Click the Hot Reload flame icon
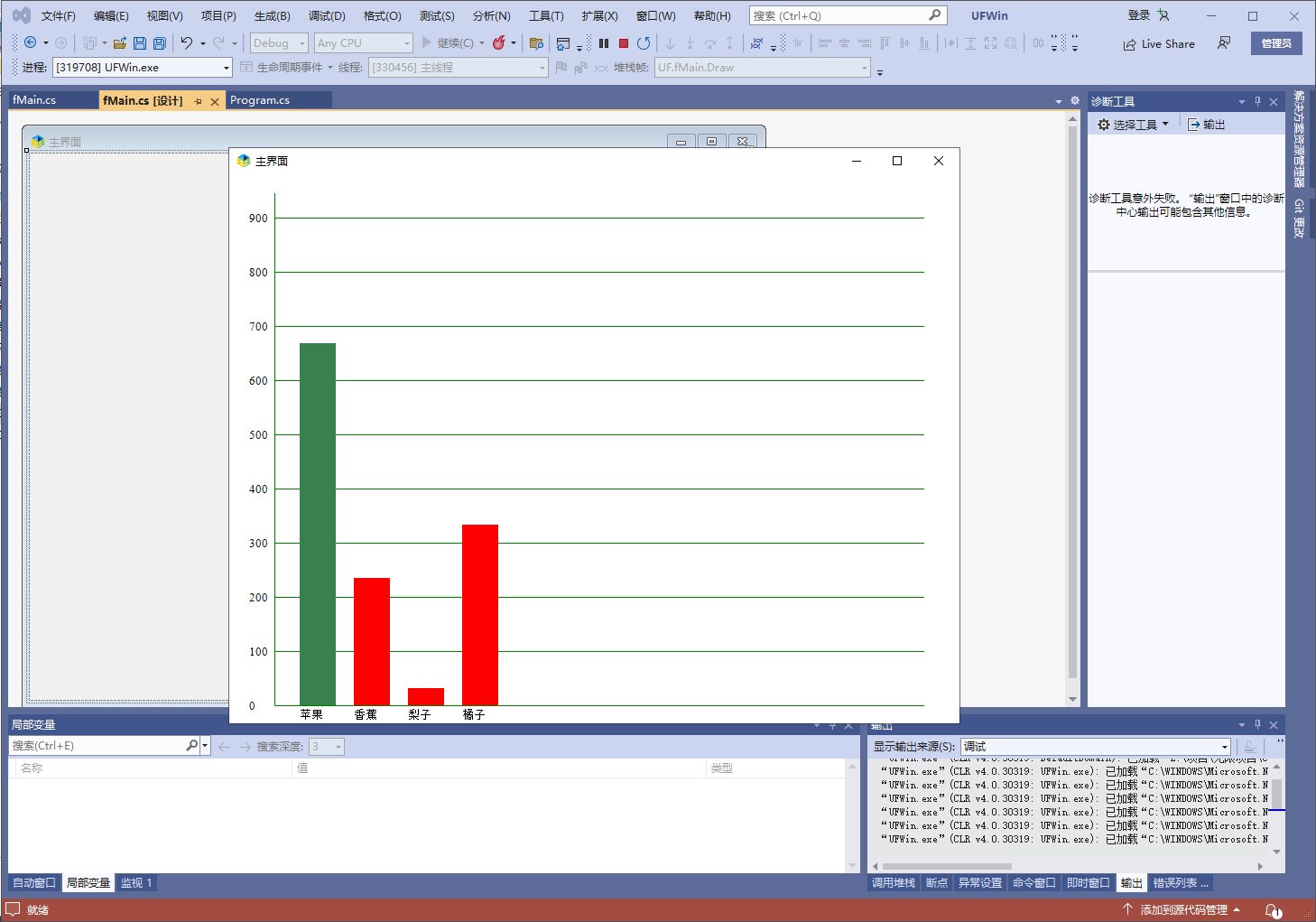The height and width of the screenshot is (922, 1316). click(x=498, y=43)
